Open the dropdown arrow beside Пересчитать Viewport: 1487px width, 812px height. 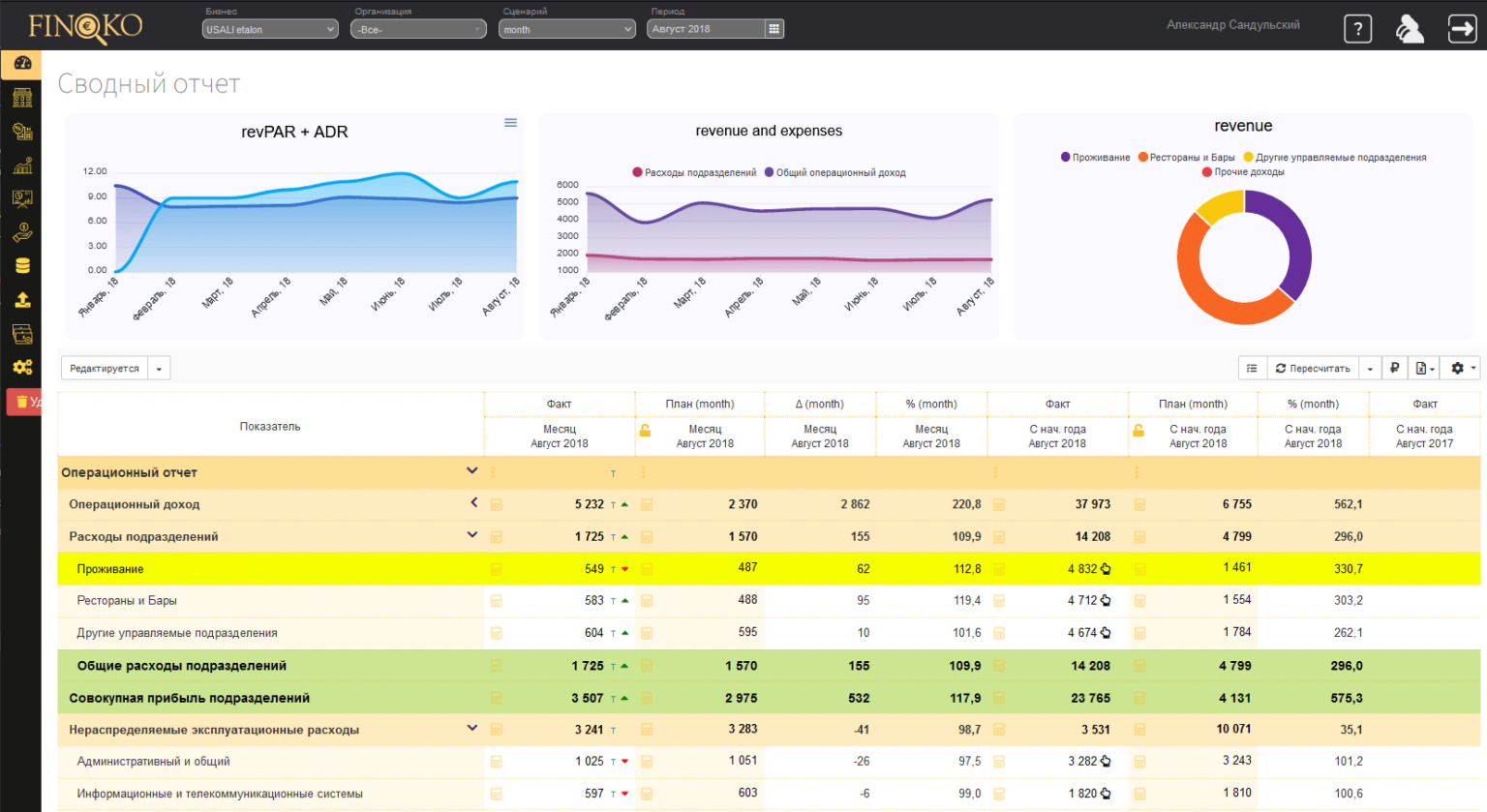tap(1370, 368)
